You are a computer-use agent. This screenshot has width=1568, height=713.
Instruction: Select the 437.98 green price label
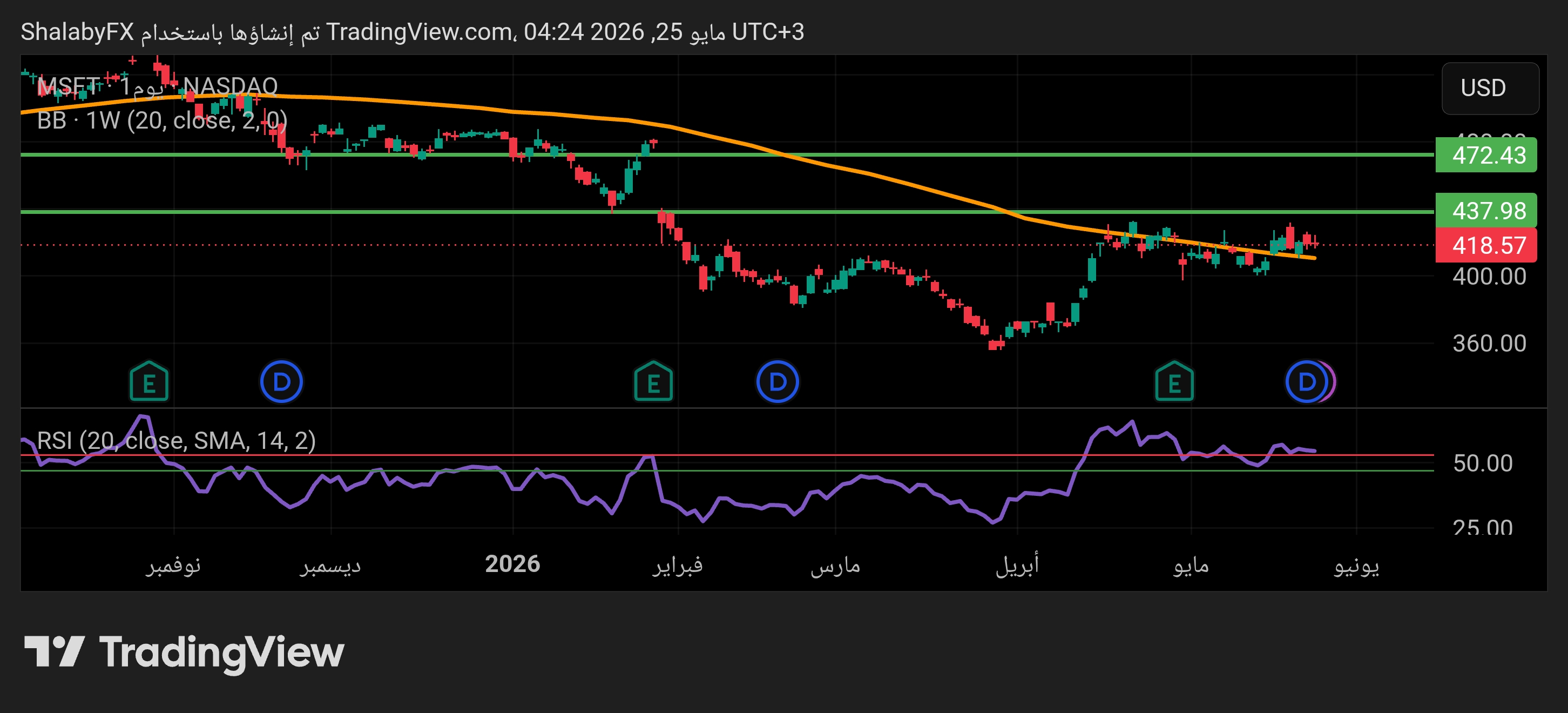(x=1486, y=211)
